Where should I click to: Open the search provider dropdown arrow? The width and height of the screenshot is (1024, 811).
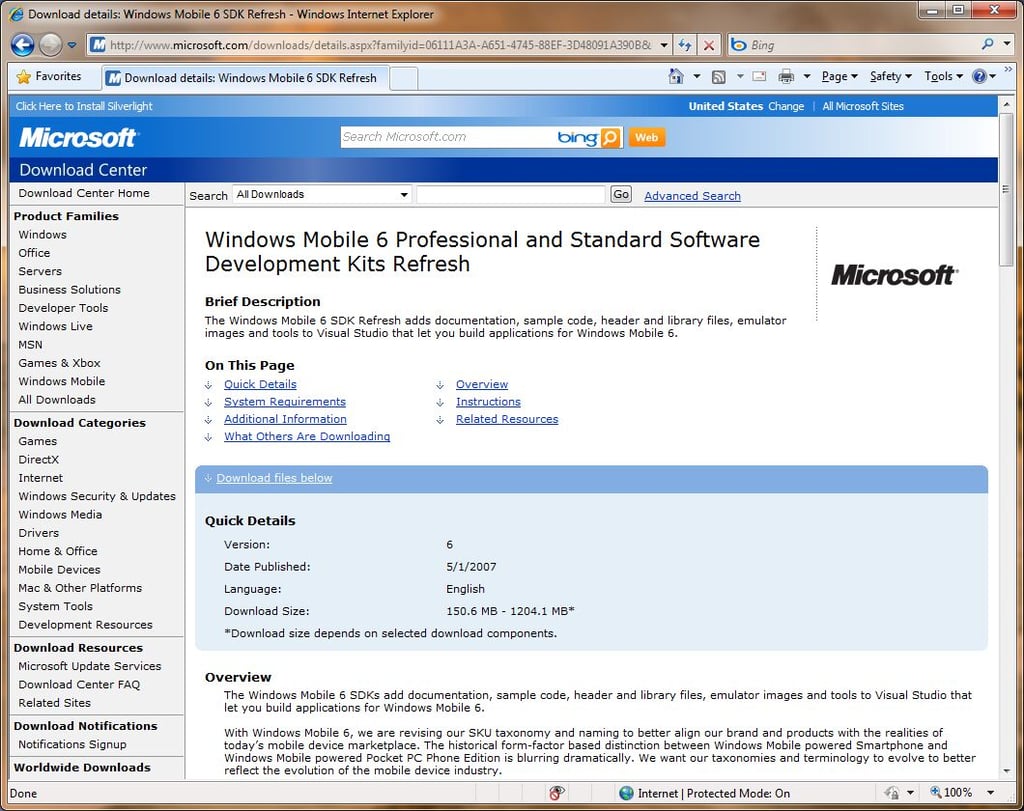click(1007, 44)
